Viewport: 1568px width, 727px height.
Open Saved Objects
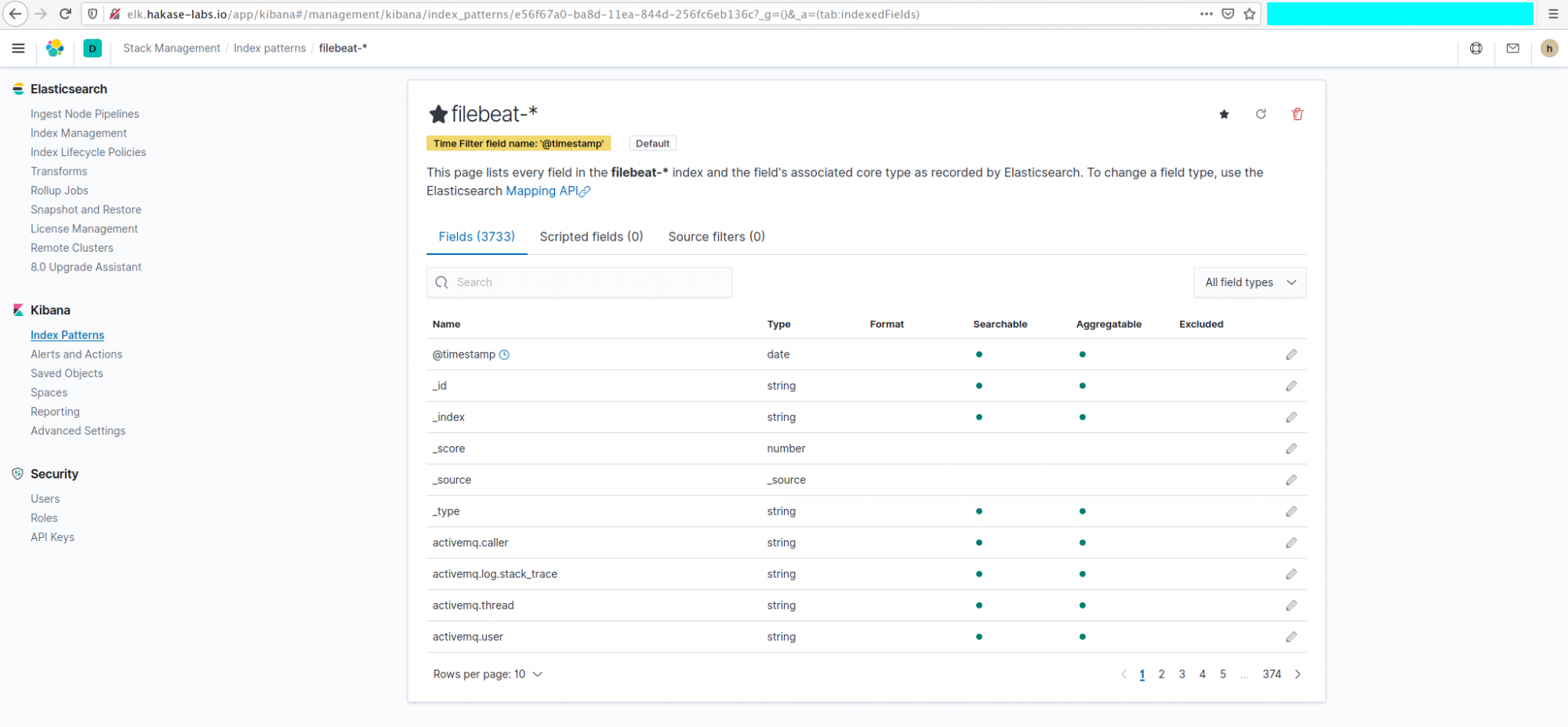67,373
